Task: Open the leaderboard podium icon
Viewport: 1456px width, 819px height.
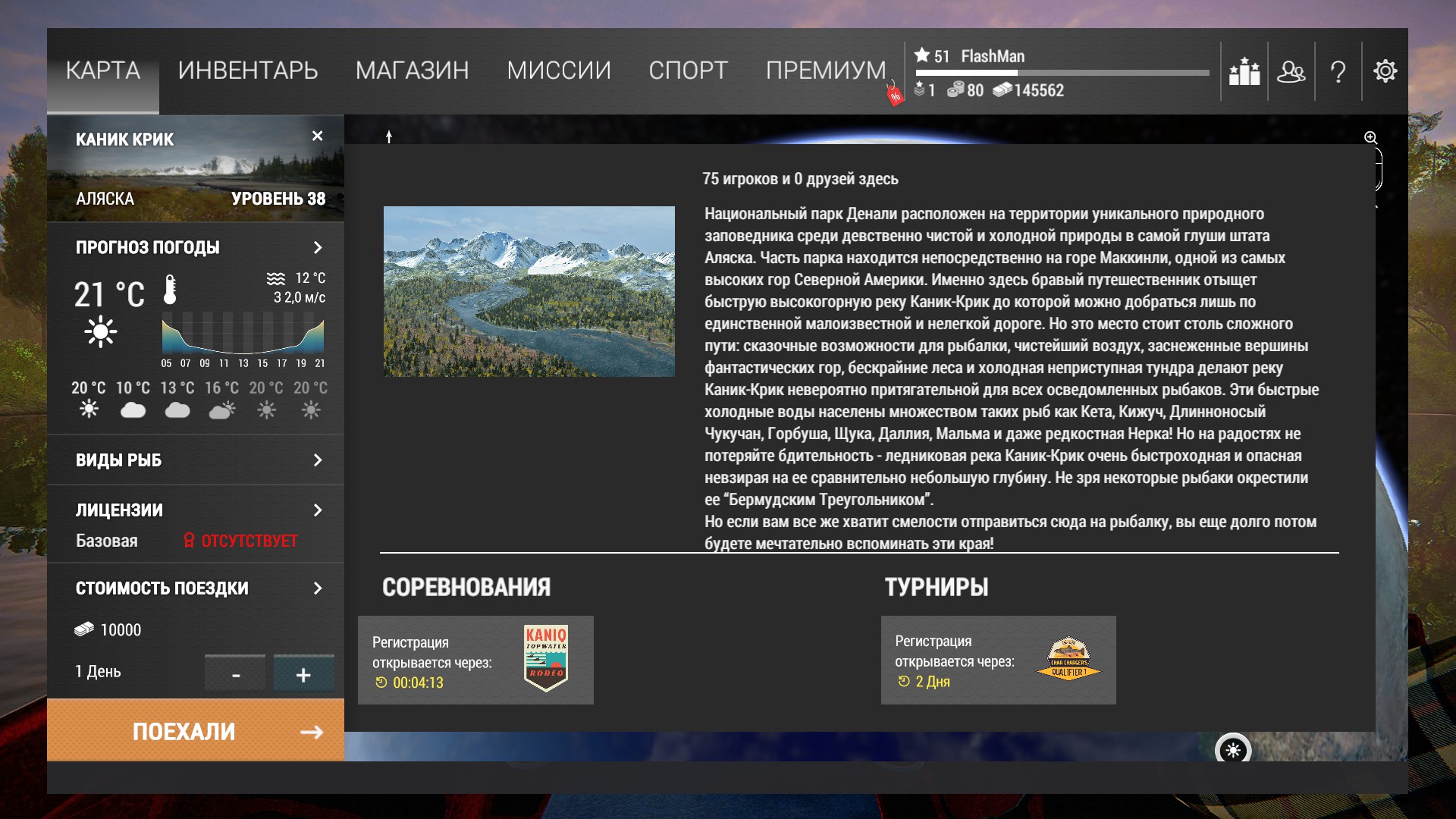Action: point(1244,71)
